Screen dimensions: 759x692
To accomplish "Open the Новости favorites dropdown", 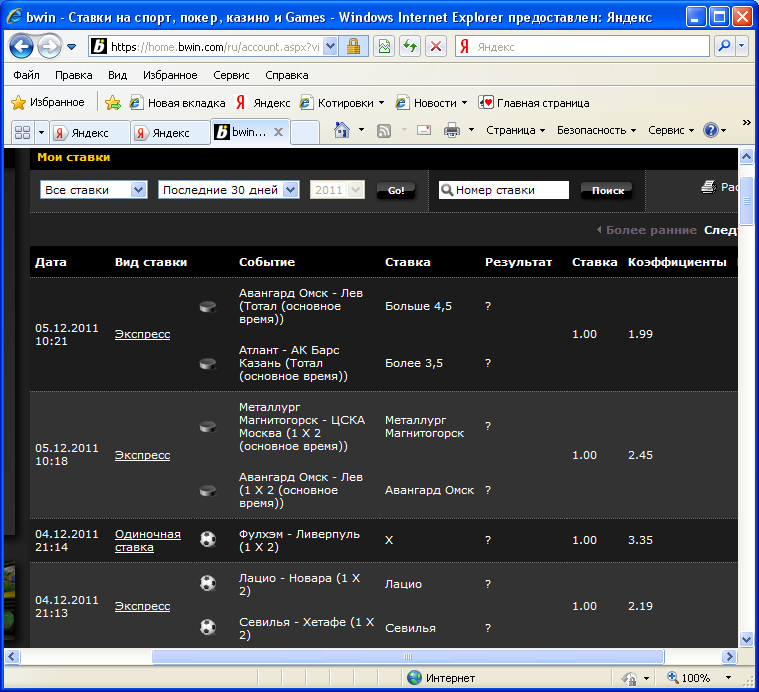I will point(431,103).
